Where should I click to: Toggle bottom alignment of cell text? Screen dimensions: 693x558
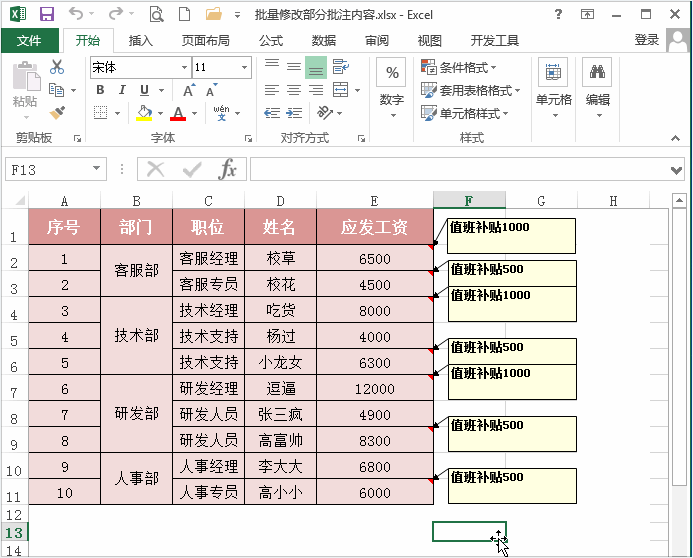pyautogui.click(x=316, y=67)
